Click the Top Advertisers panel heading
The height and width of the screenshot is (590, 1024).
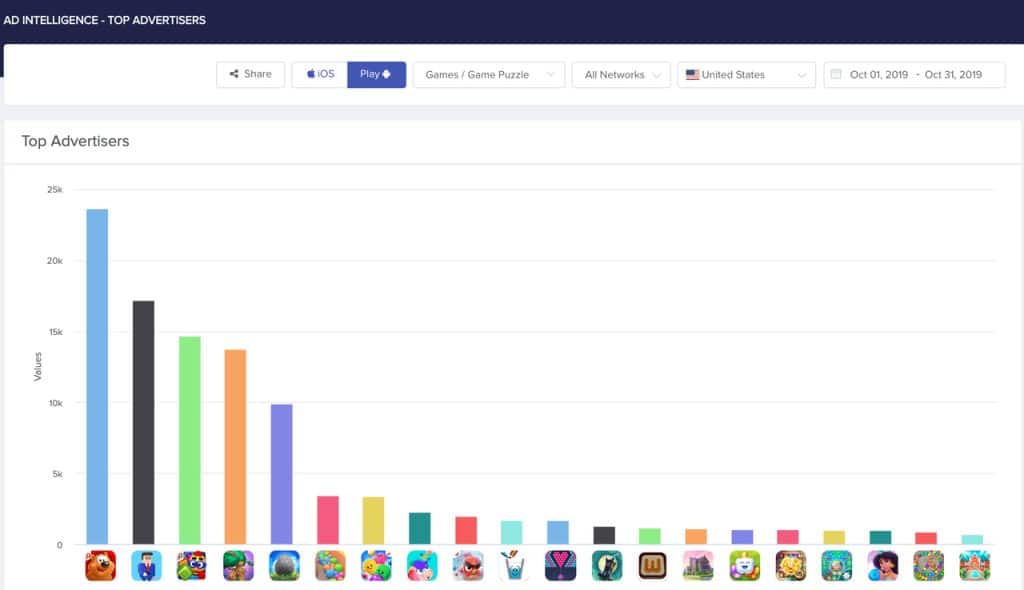tap(75, 141)
